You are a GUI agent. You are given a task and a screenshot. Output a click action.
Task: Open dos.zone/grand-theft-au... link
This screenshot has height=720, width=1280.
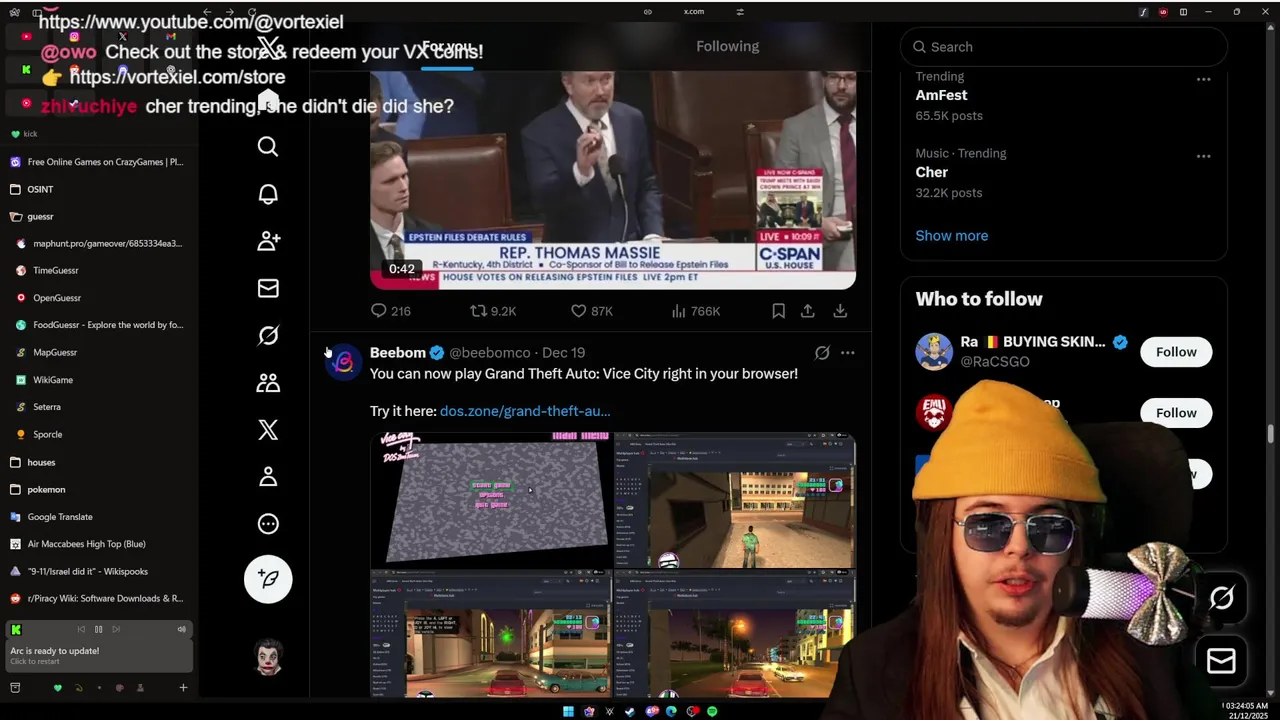coord(525,411)
